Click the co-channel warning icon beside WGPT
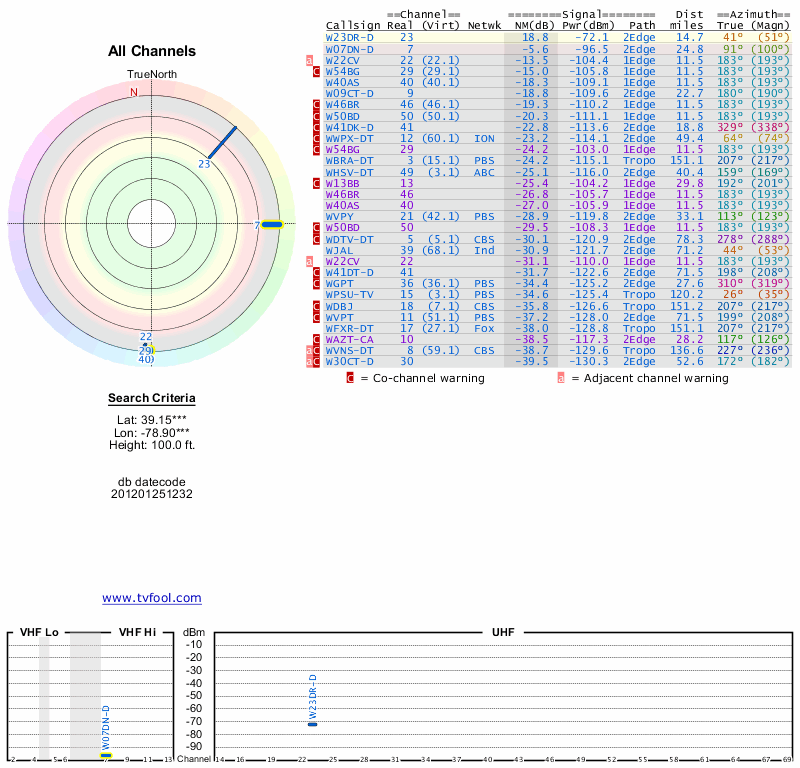Screen dimensions: 800x768 click(317, 284)
